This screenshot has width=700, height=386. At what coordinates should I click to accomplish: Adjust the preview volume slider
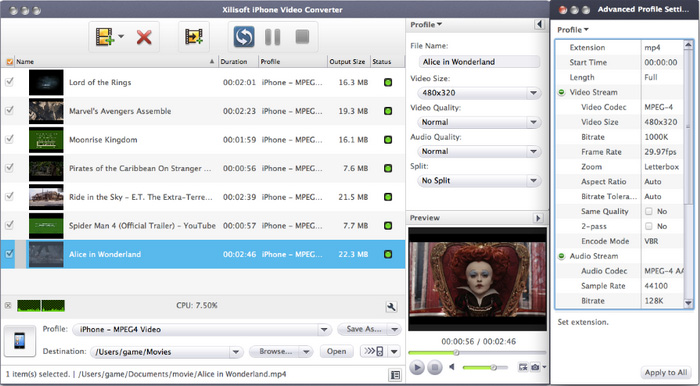[485, 367]
